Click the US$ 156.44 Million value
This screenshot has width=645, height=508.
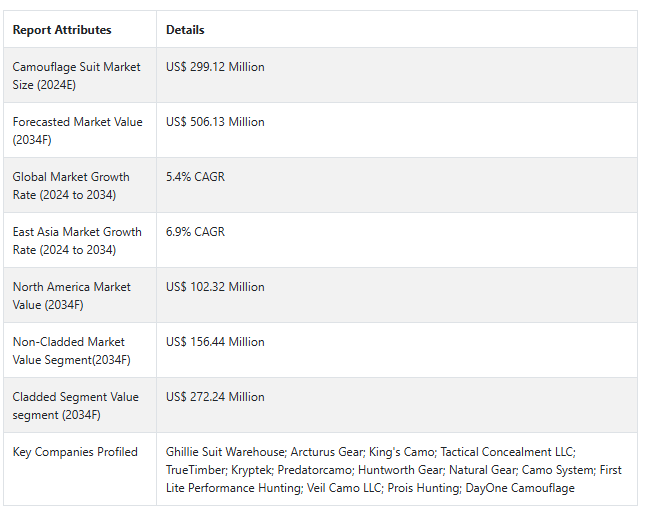215,342
